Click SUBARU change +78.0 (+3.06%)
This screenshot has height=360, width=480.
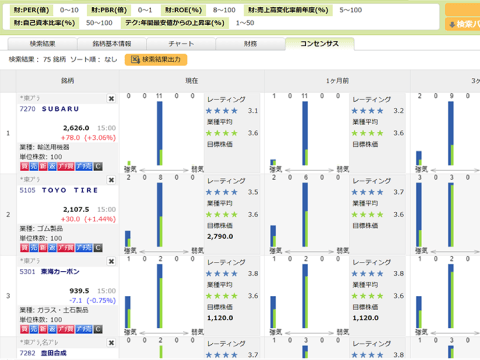[88, 138]
